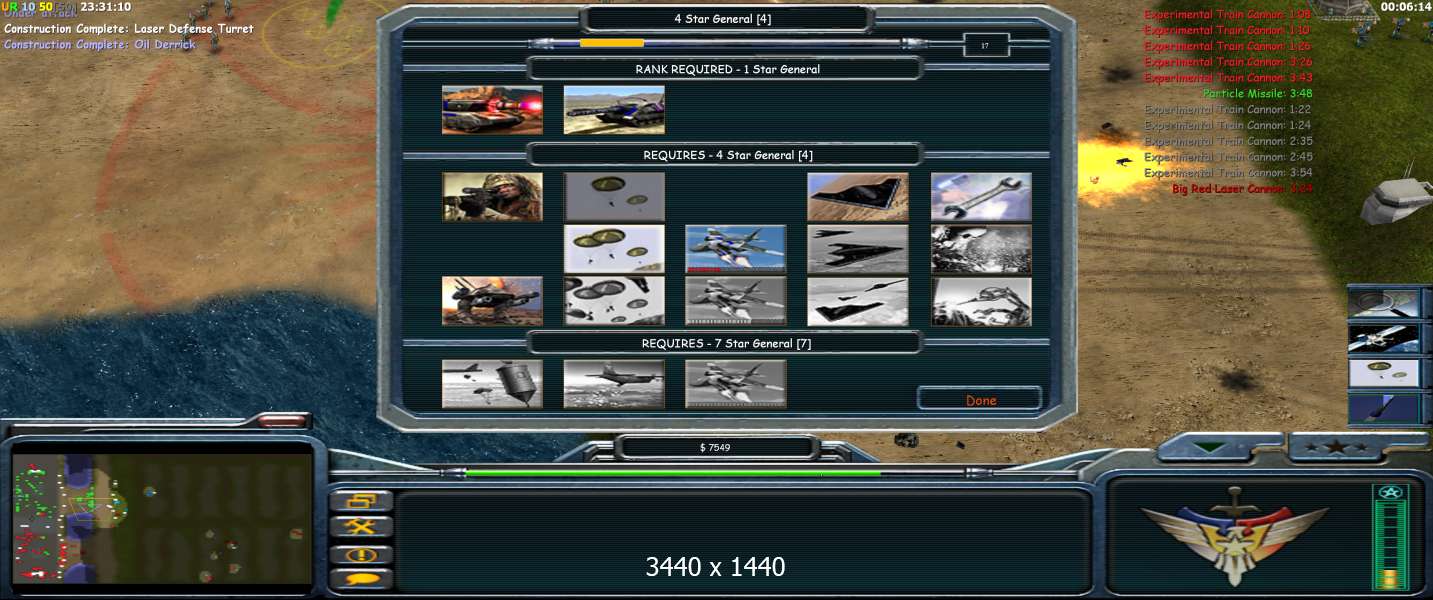Collapse control bar with green arrow

click(1211, 448)
